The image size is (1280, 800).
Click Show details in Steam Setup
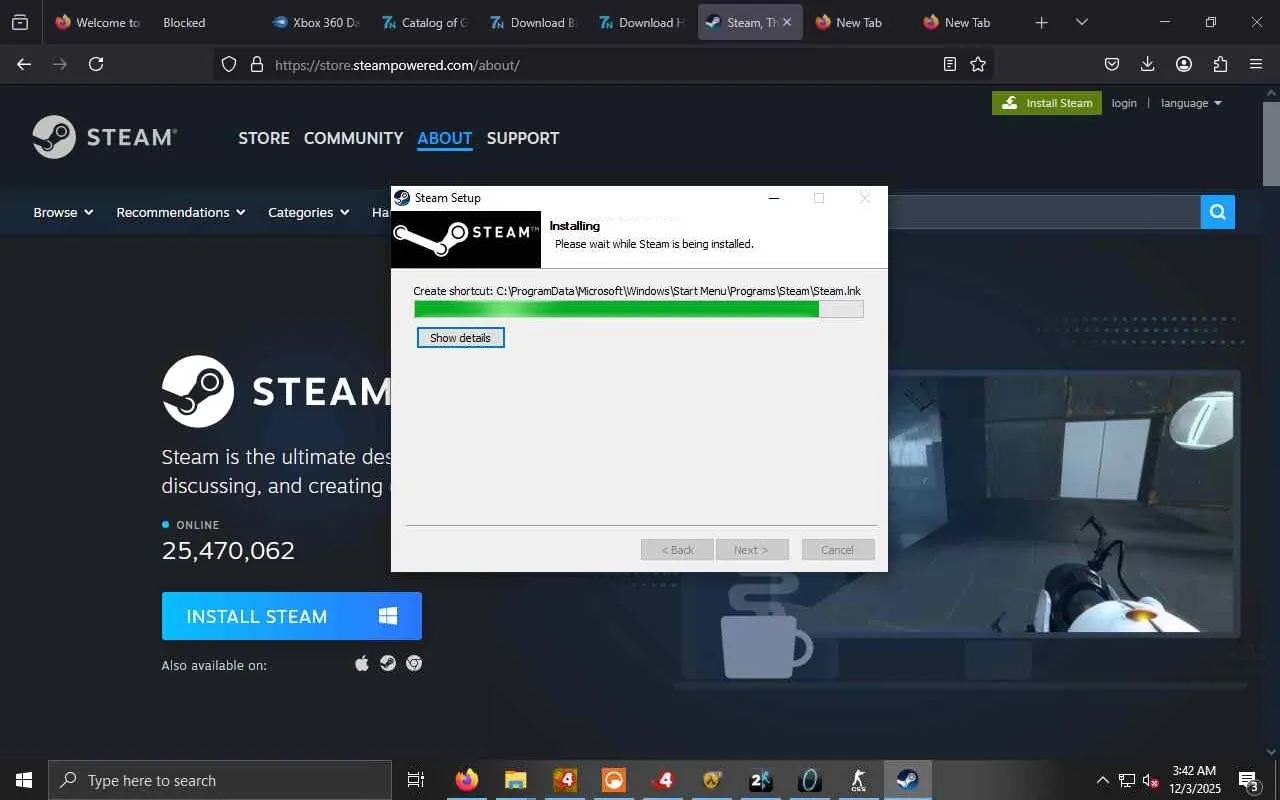click(x=461, y=338)
